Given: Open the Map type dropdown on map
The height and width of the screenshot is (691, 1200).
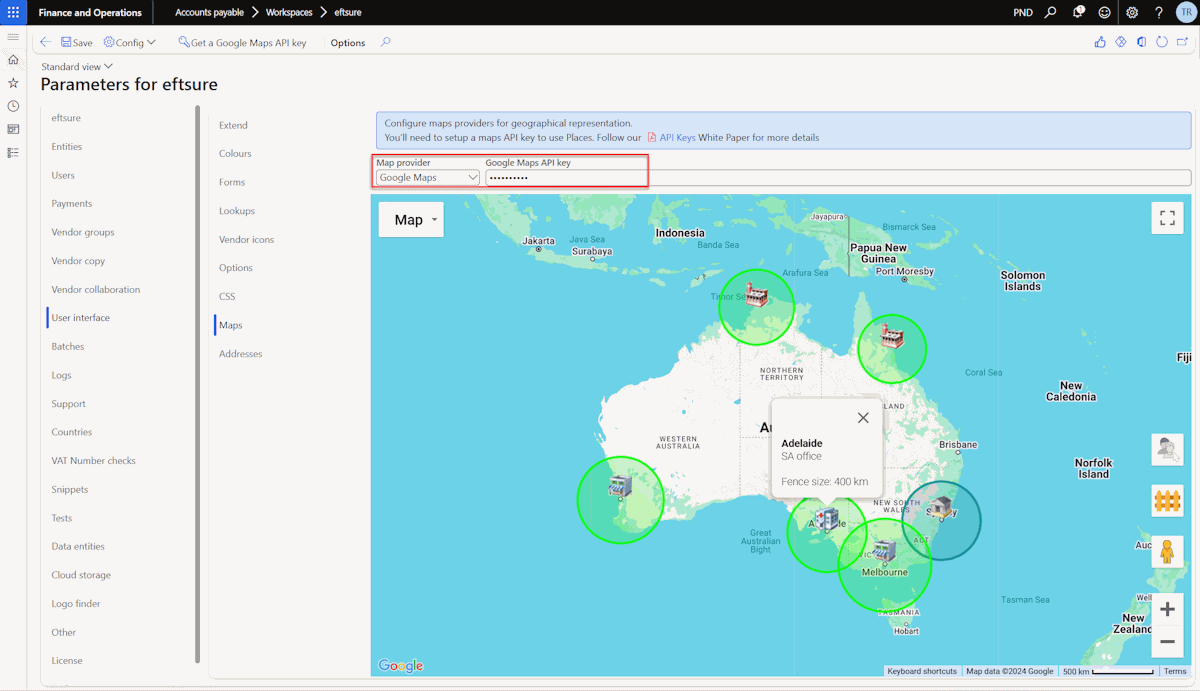Looking at the screenshot, I should click(x=411, y=220).
